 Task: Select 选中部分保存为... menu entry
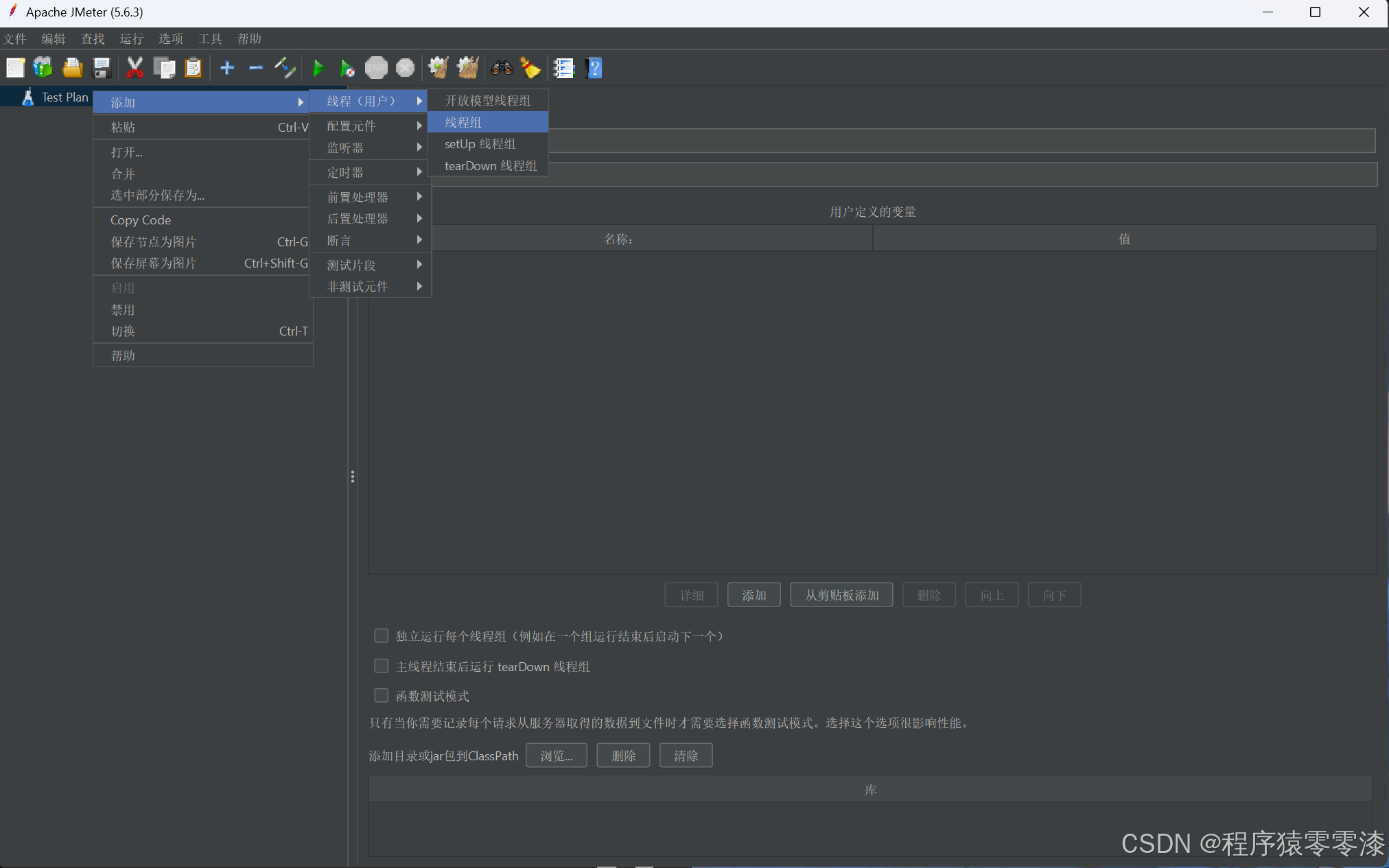click(202, 195)
